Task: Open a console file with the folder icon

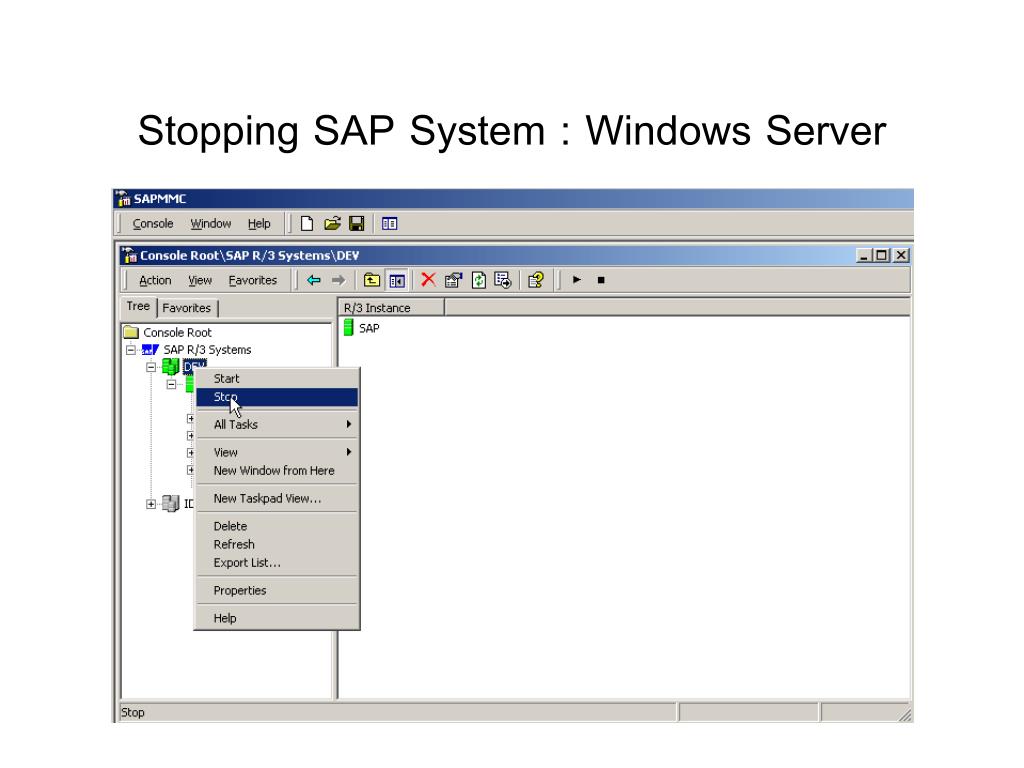Action: coord(332,224)
